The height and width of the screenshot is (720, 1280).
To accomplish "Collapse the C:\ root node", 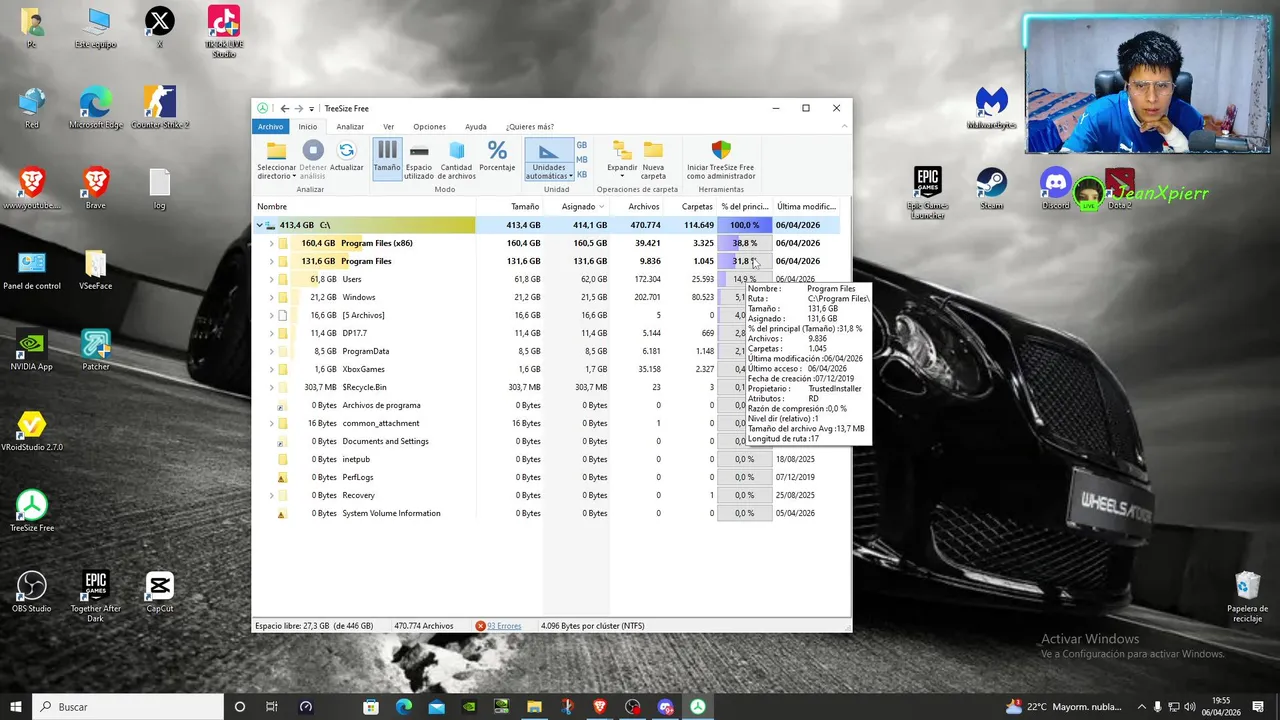I will point(259,225).
